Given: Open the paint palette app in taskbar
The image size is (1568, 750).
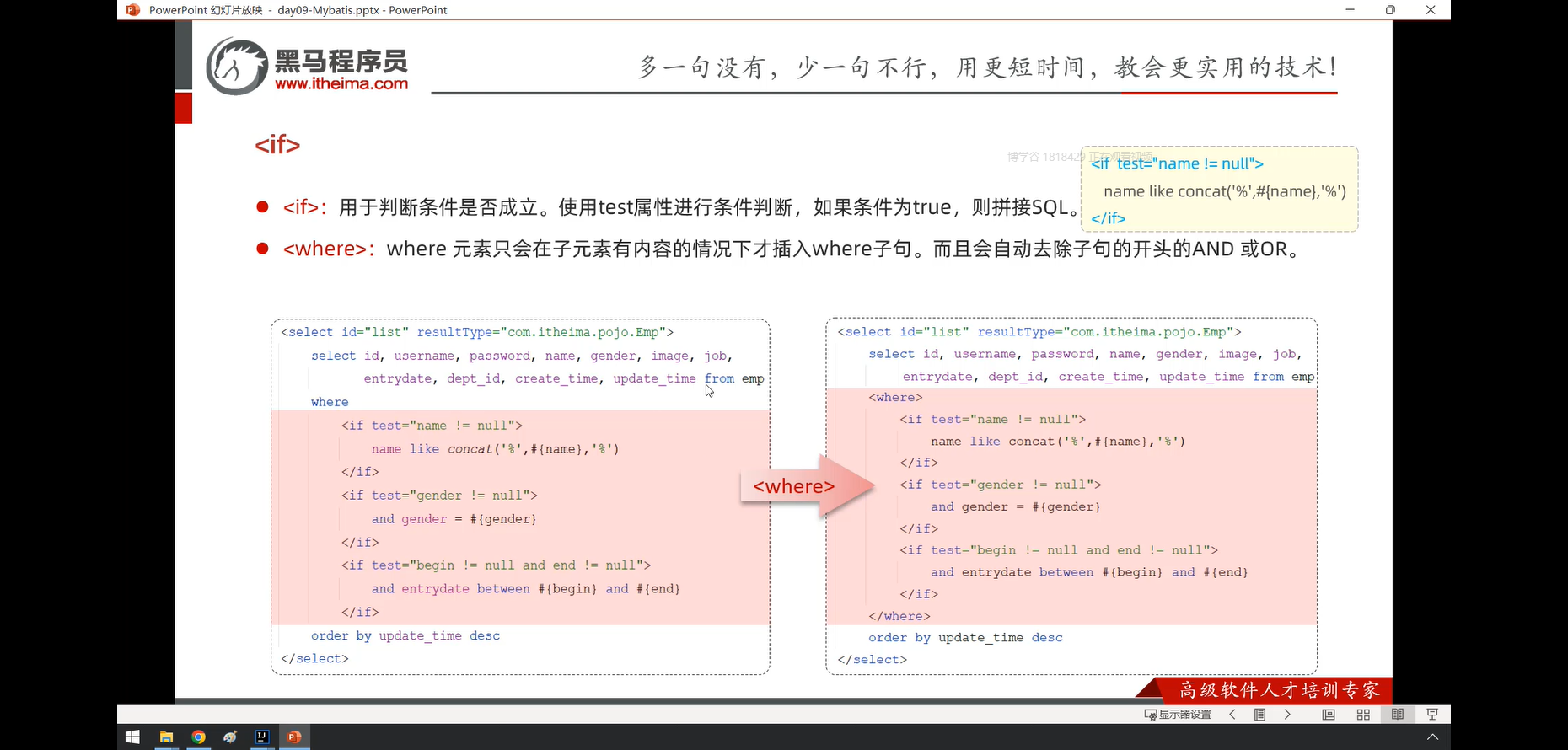Looking at the screenshot, I should (230, 737).
